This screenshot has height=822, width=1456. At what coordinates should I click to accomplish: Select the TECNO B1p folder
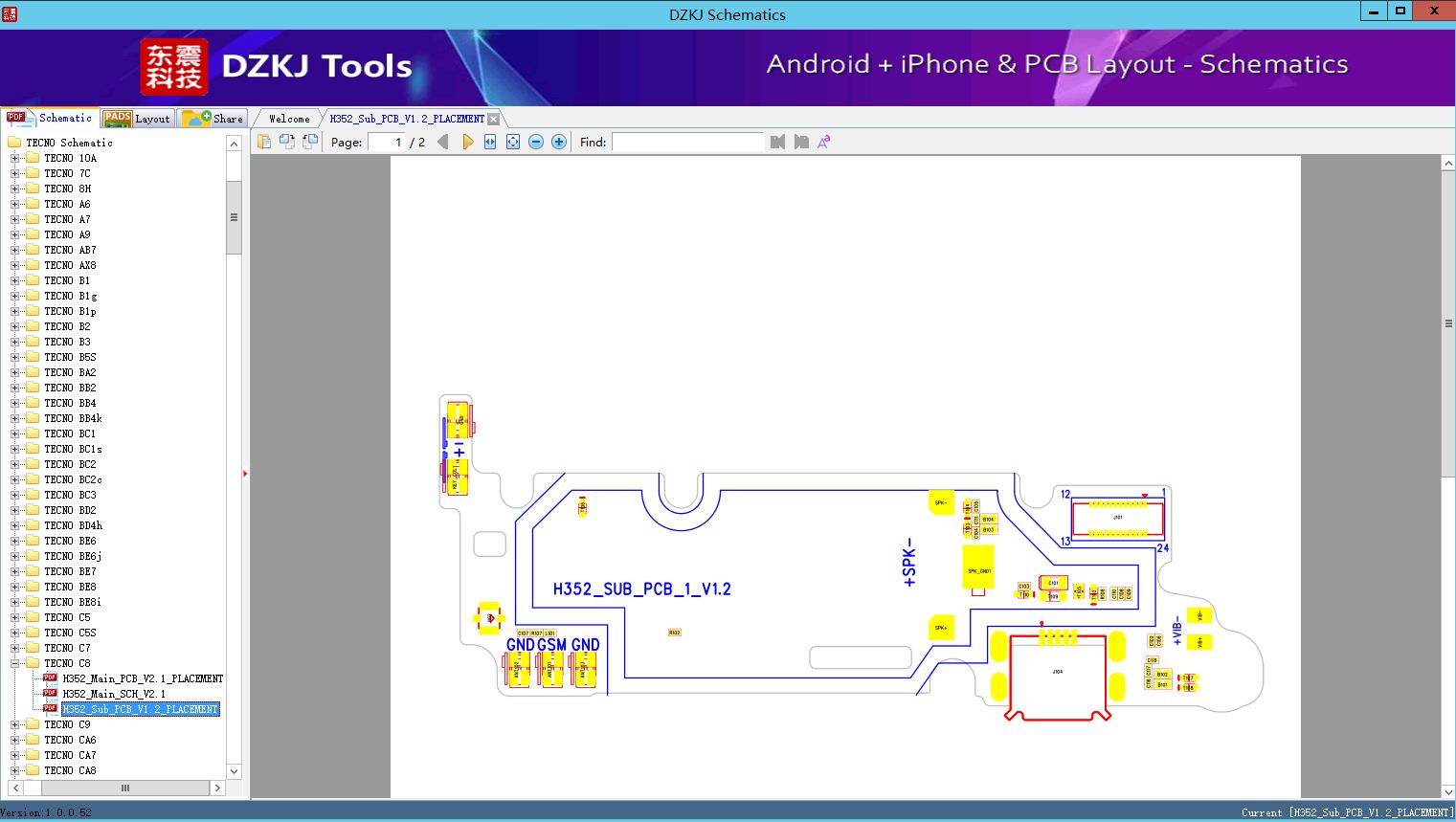tap(70, 311)
